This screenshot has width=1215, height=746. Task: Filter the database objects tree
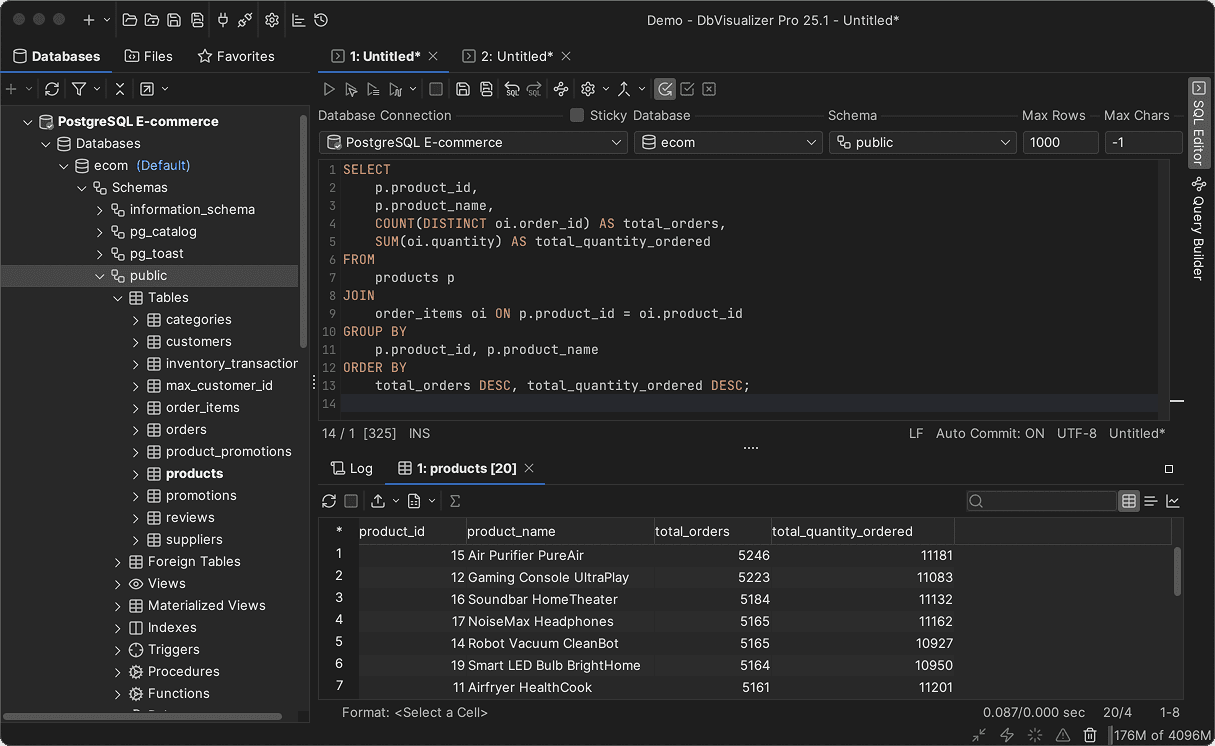(x=78, y=88)
